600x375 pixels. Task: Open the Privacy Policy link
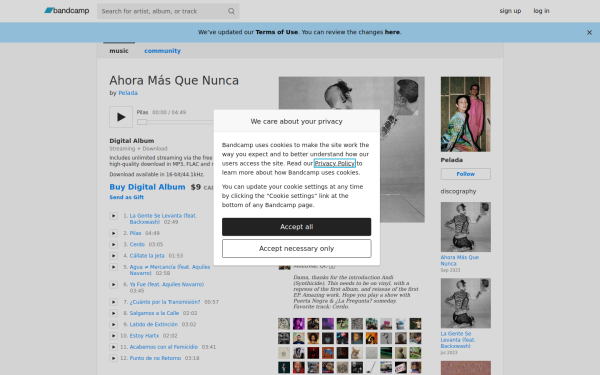click(x=335, y=163)
